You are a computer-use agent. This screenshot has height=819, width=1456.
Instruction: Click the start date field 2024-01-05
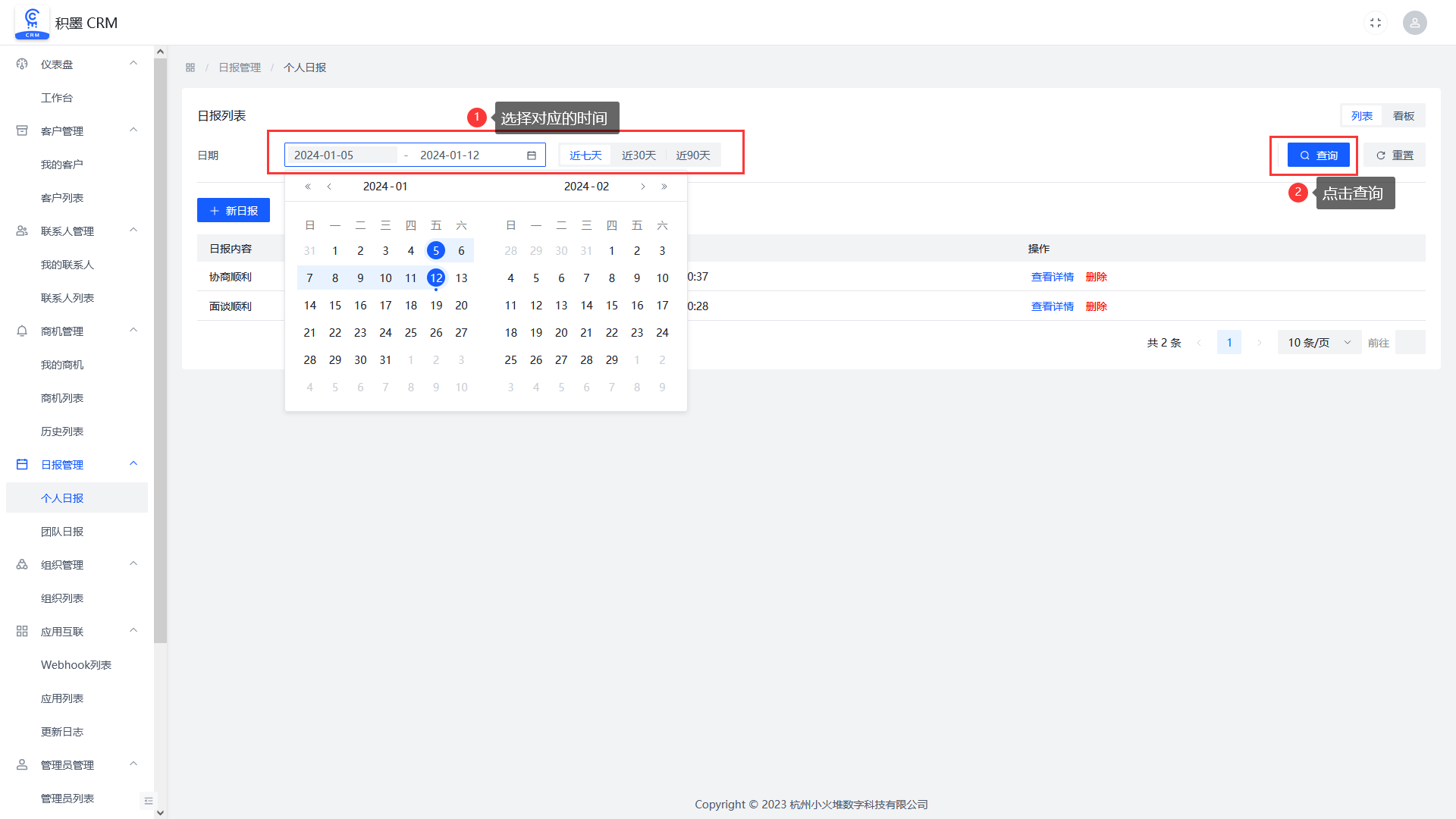pos(343,155)
